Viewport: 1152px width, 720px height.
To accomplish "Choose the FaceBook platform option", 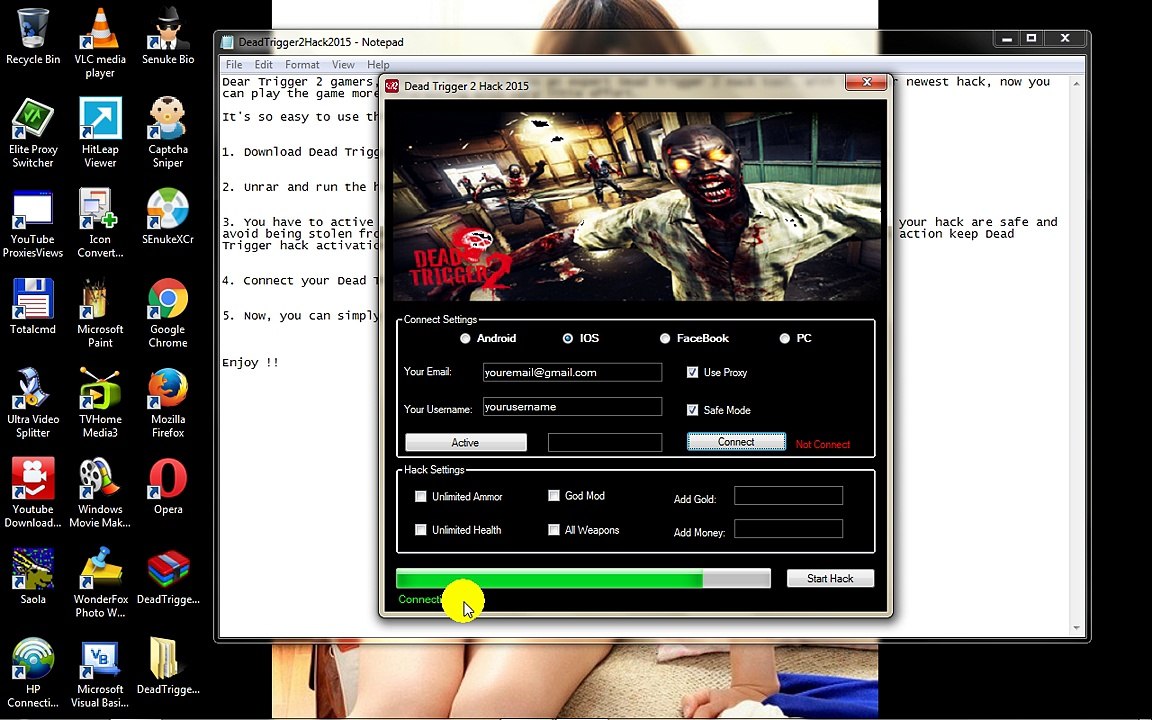I will pos(665,339).
